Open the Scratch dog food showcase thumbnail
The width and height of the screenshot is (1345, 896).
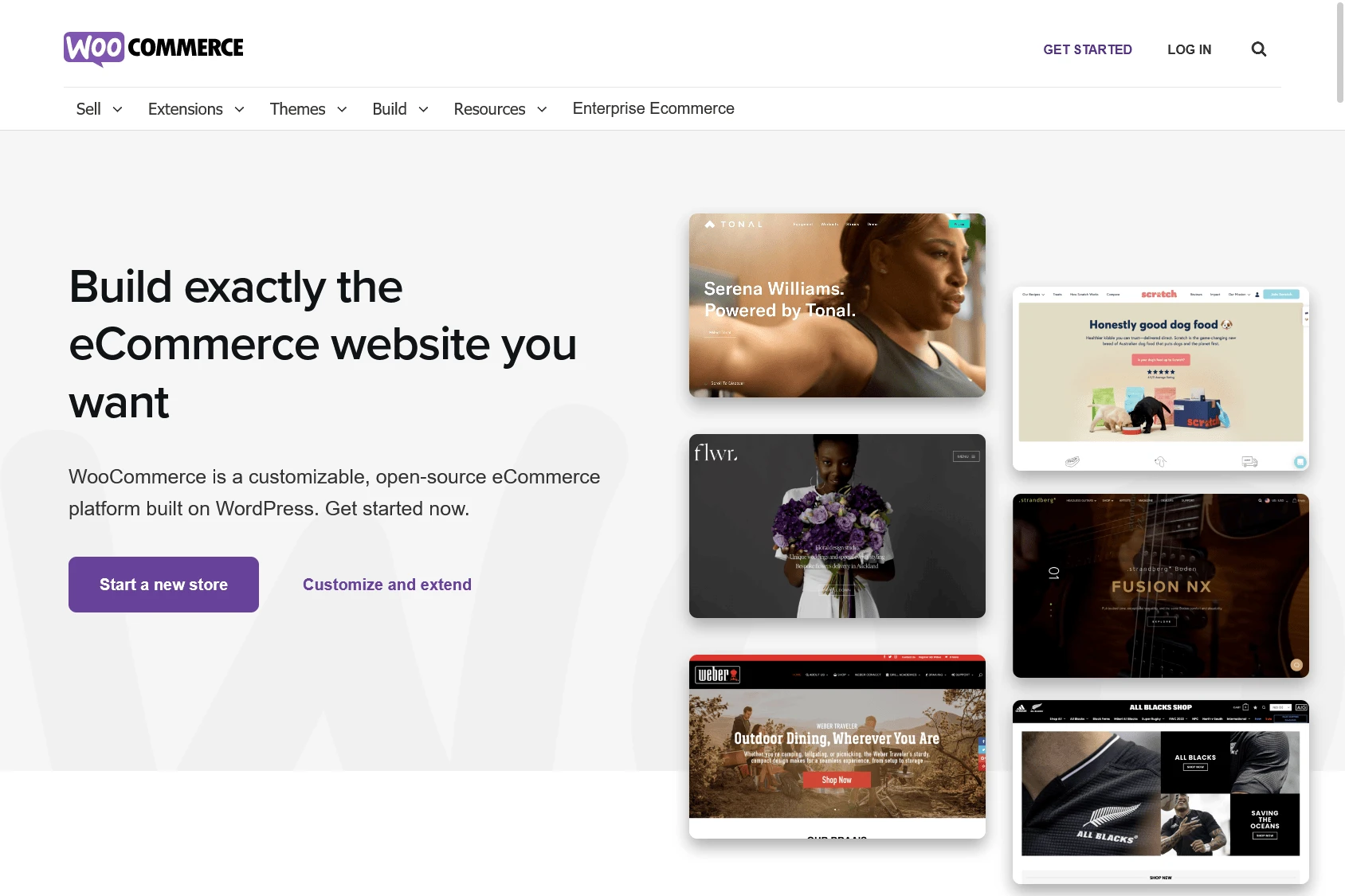coord(1161,379)
